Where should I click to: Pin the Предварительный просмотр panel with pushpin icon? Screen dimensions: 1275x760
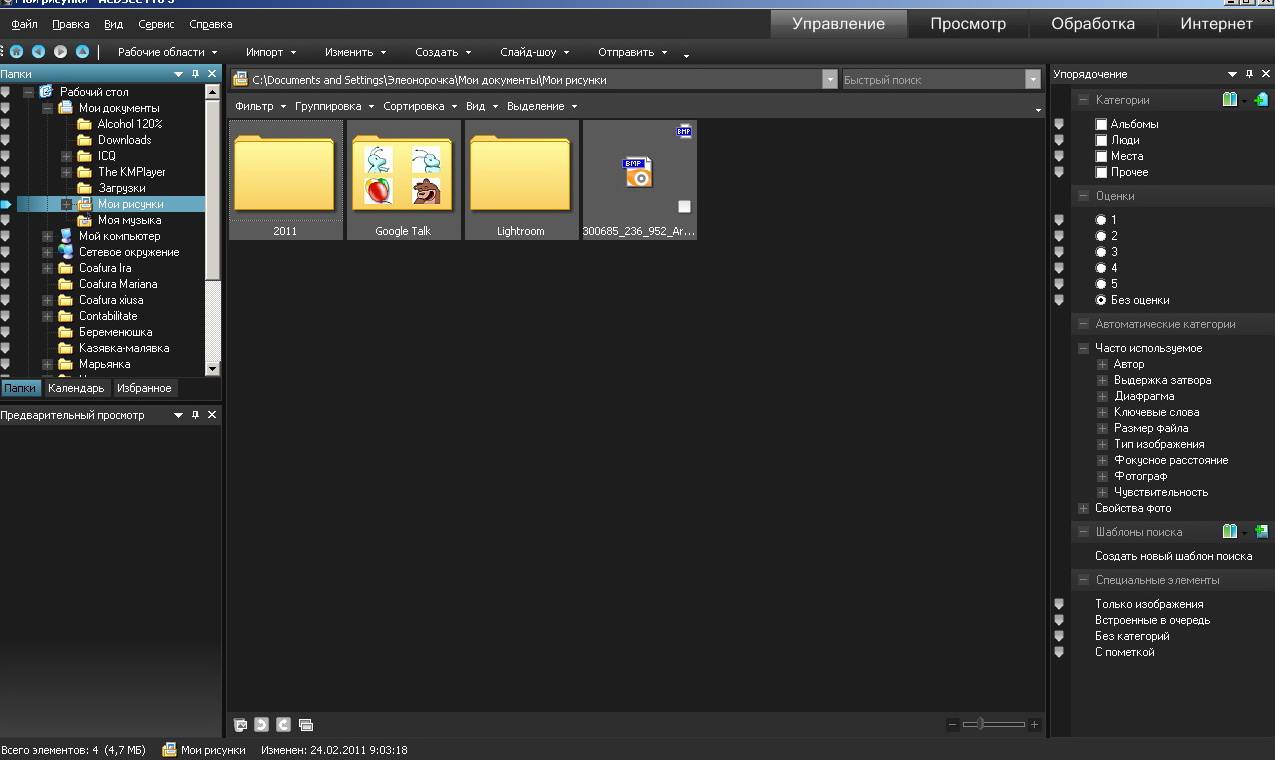(195, 415)
